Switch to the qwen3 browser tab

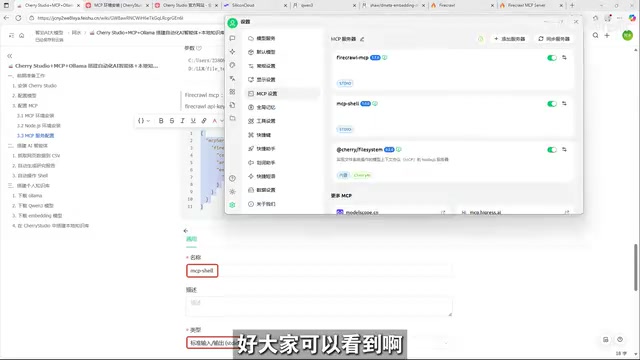click(324, 5)
